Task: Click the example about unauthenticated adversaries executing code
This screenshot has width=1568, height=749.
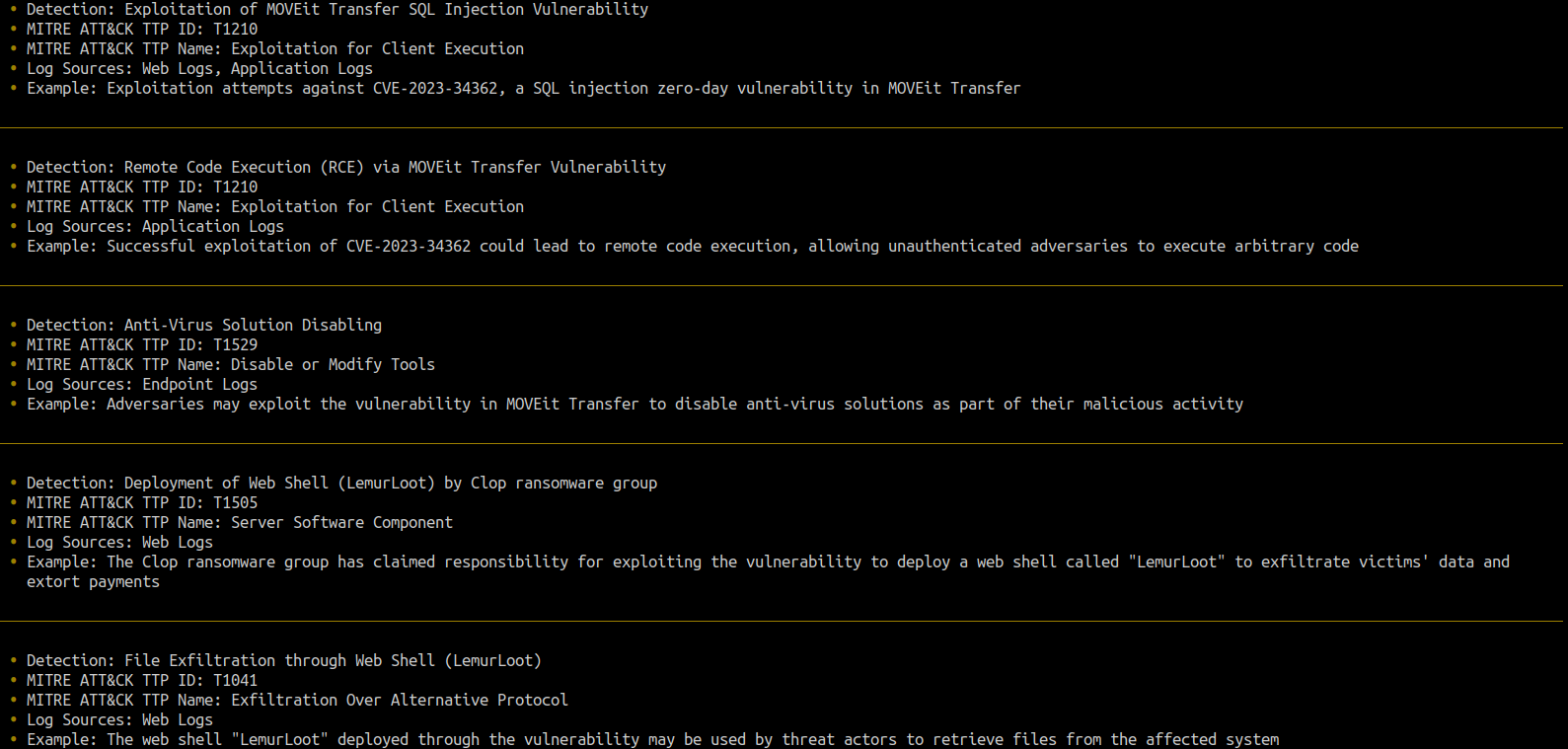Action: click(x=692, y=247)
